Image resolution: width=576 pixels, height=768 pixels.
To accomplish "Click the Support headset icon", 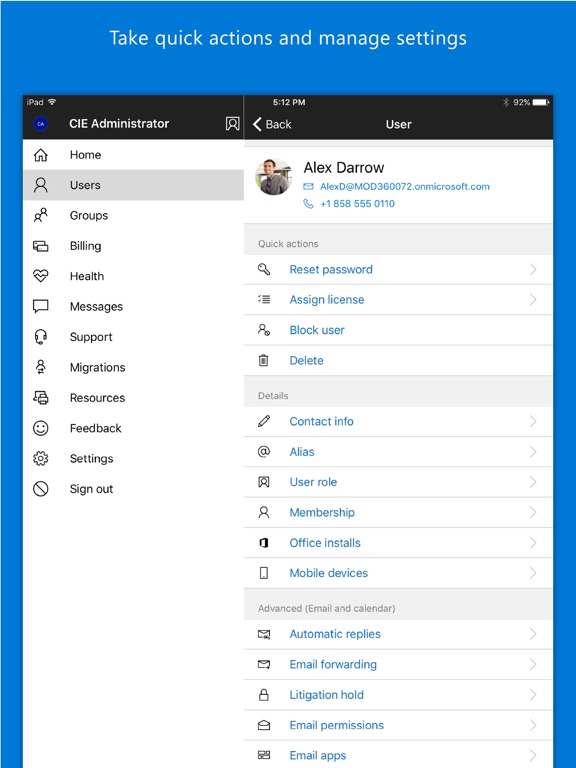I will point(41,337).
